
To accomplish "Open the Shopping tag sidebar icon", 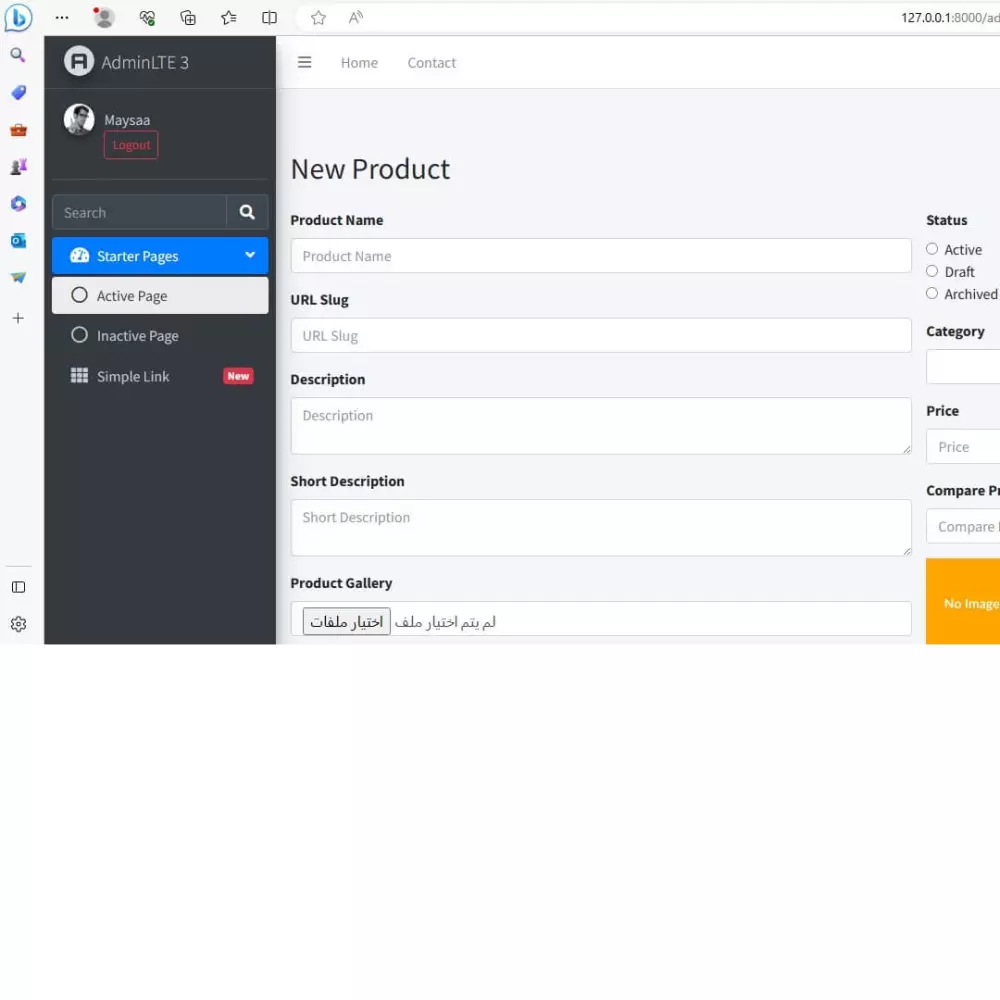I will click(x=18, y=93).
